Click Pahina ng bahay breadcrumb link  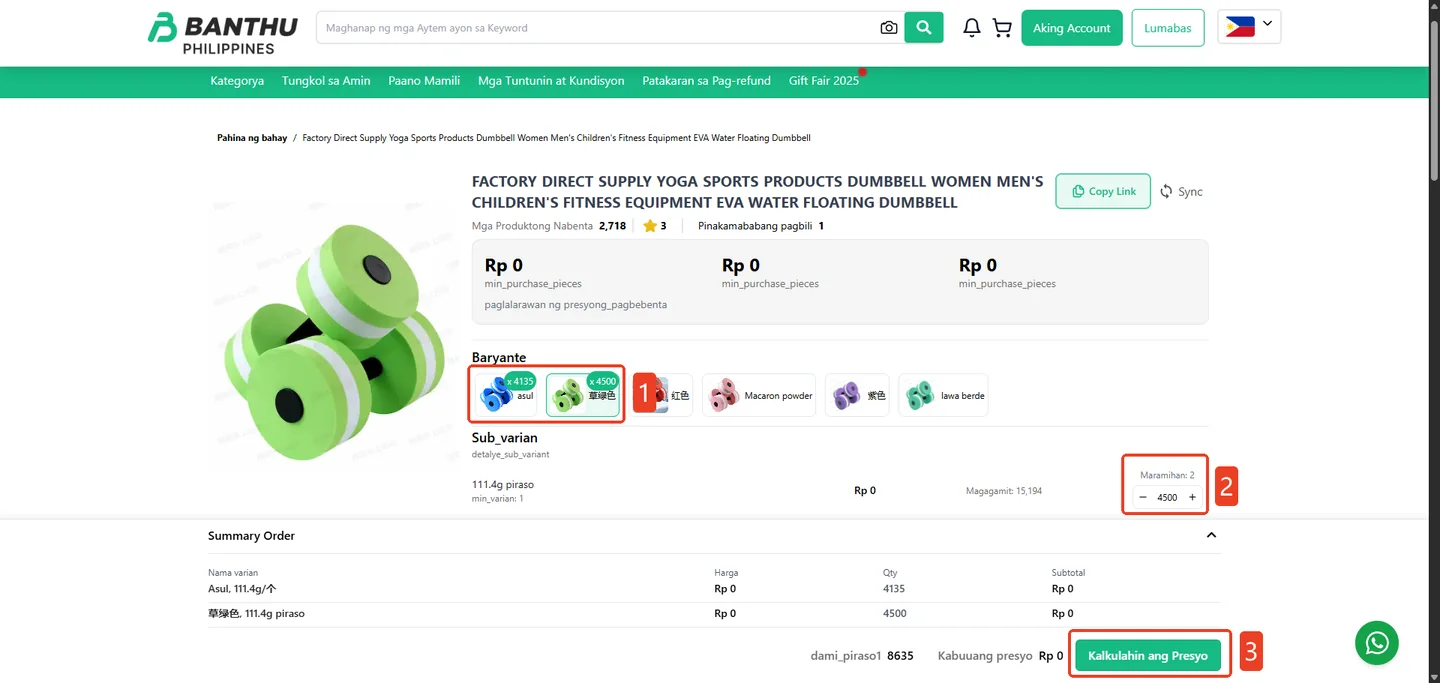tap(252, 138)
